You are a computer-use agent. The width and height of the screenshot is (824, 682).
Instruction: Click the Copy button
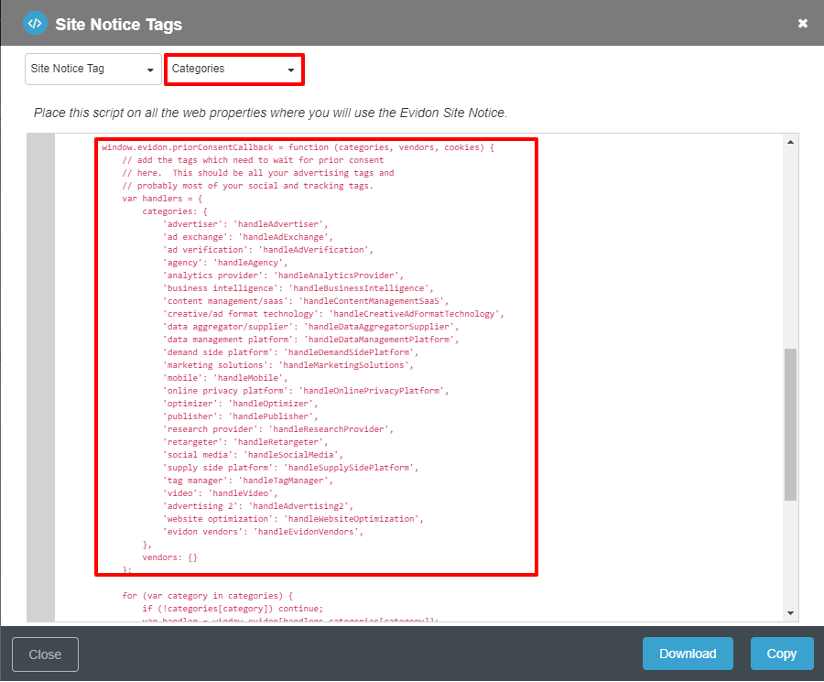(x=781, y=654)
